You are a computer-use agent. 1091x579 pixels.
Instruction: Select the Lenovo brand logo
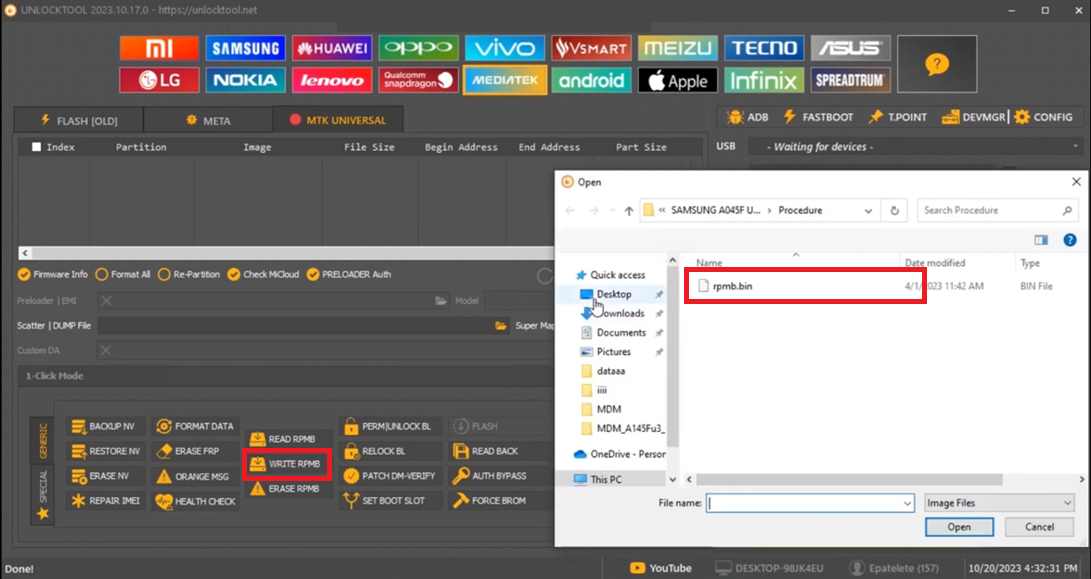coord(332,80)
